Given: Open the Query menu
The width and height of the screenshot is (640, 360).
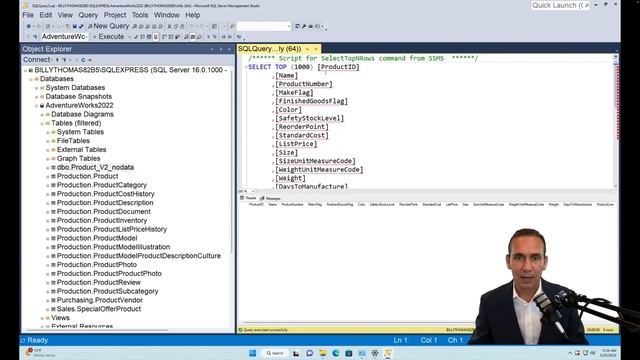Looking at the screenshot, I should 88,15.
